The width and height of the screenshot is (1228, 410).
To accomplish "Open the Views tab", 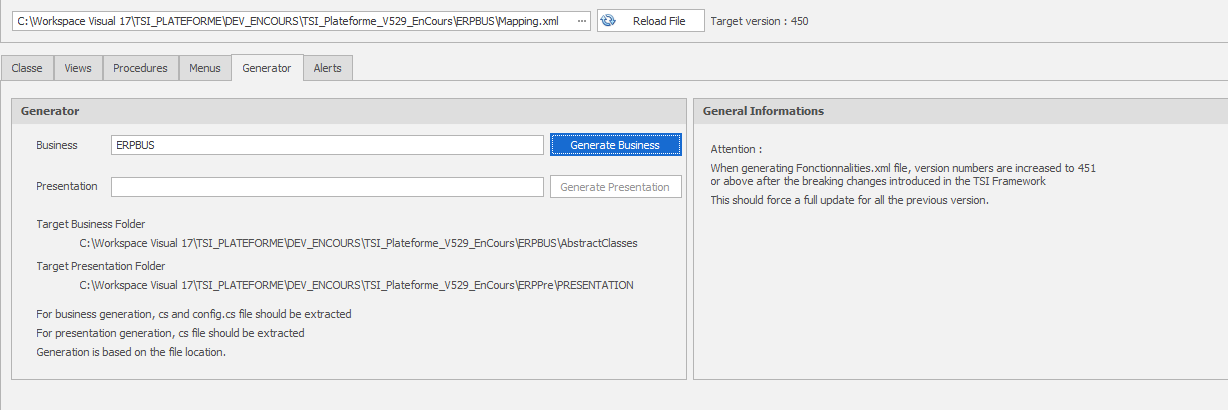I will pyautogui.click(x=78, y=68).
